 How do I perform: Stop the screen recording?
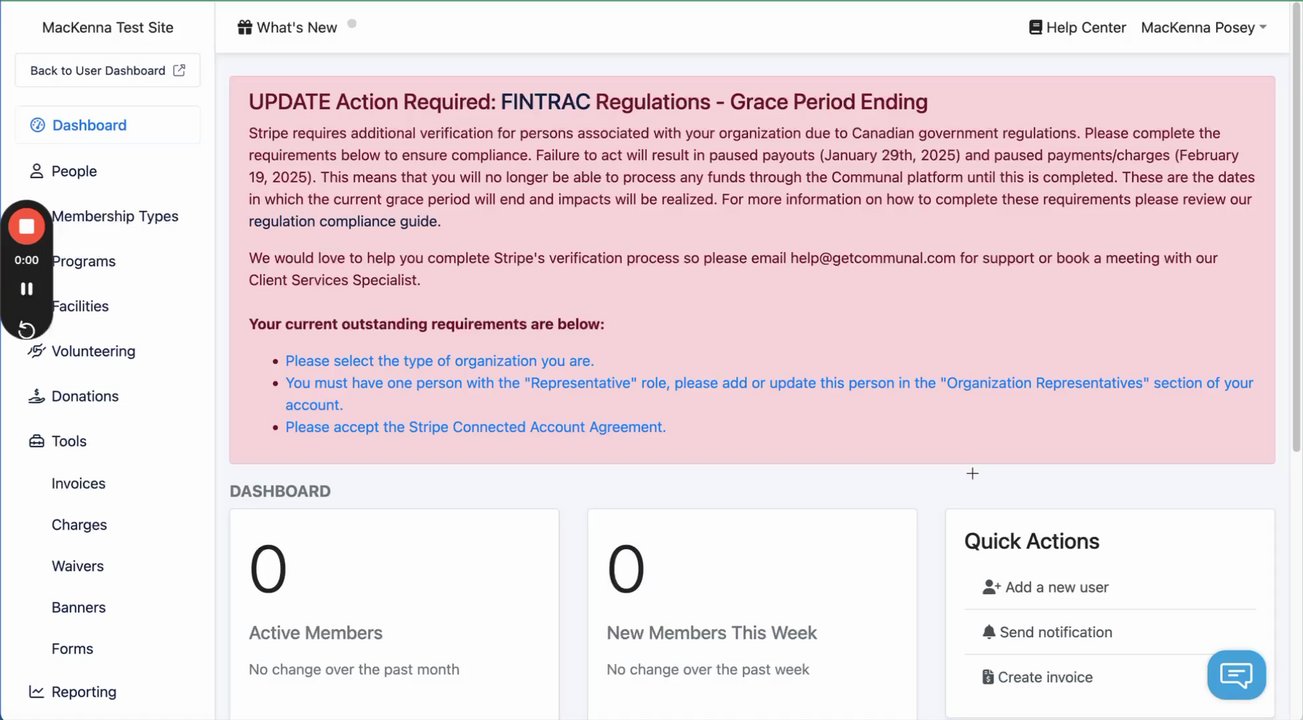27,226
